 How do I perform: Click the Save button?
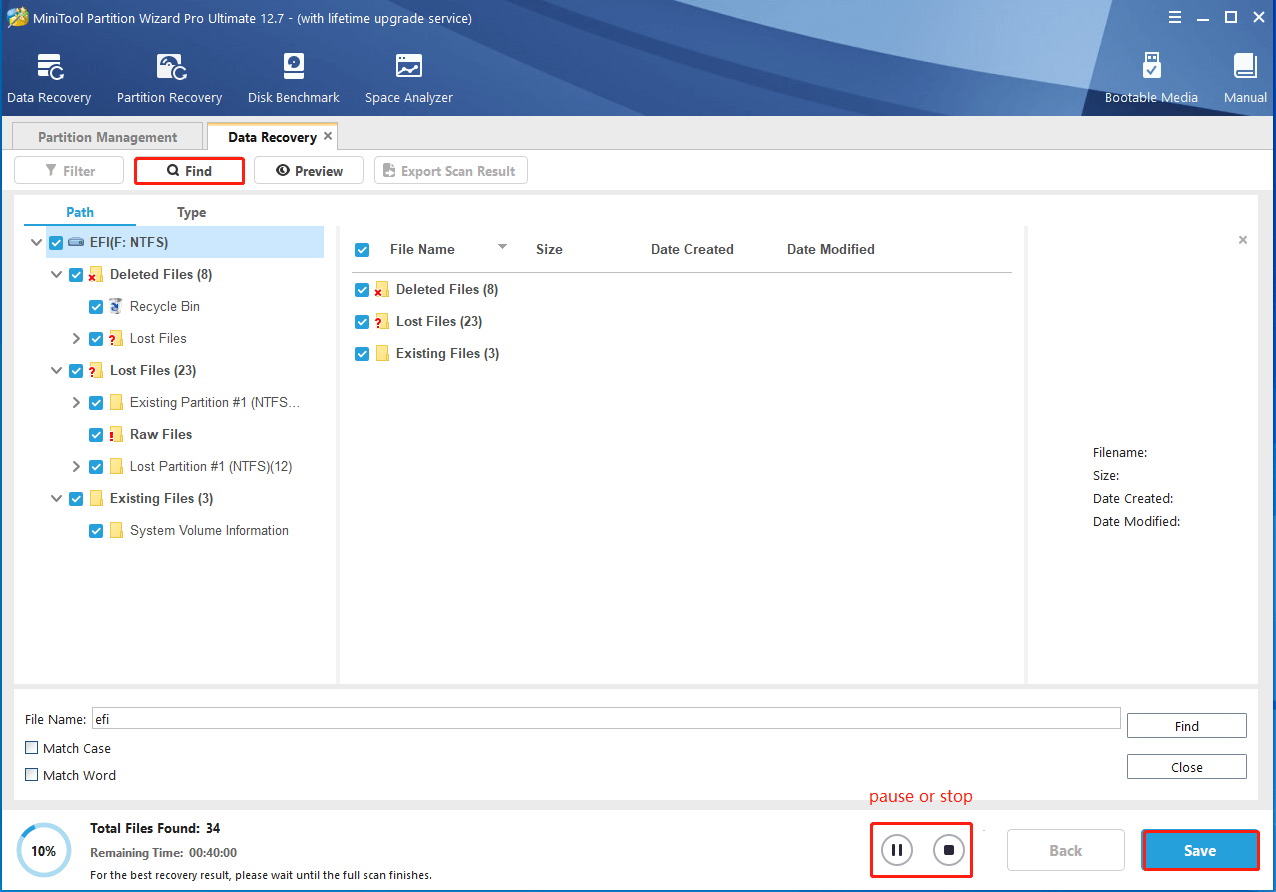[1200, 851]
